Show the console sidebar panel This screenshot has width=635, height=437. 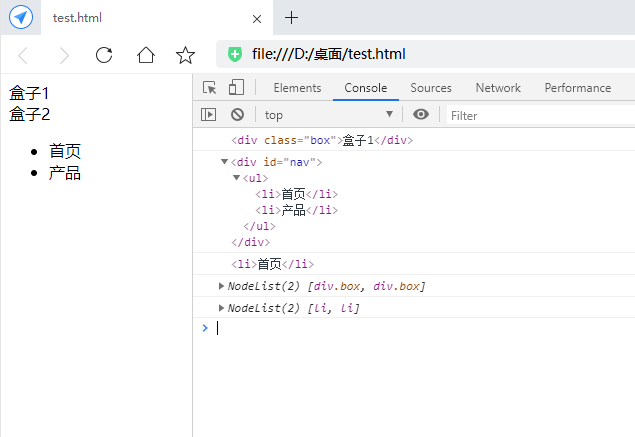pos(209,115)
